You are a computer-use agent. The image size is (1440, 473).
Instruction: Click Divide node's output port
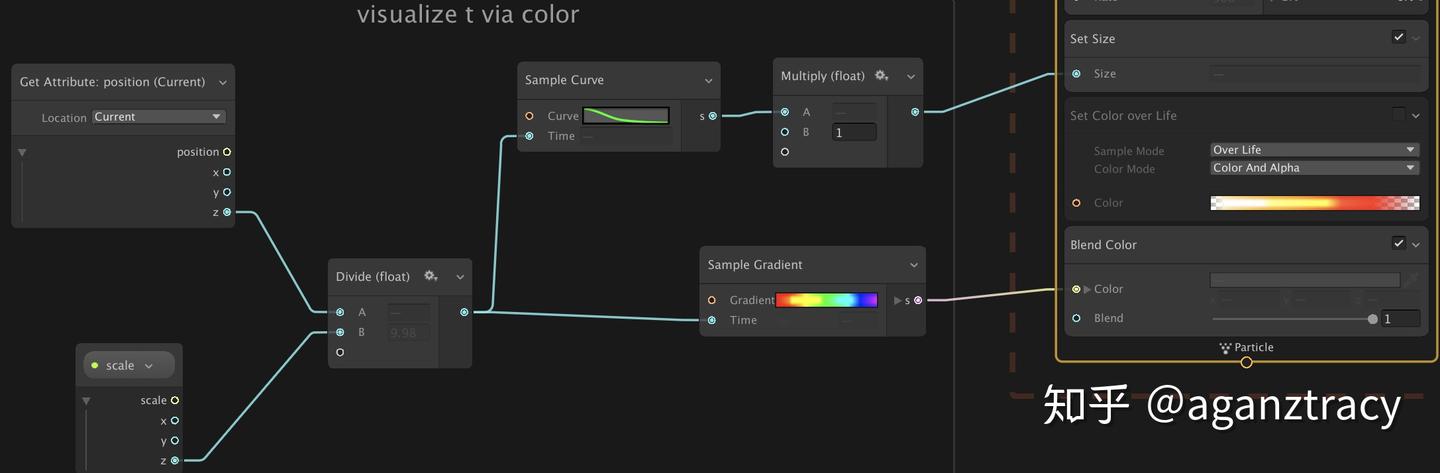click(464, 312)
